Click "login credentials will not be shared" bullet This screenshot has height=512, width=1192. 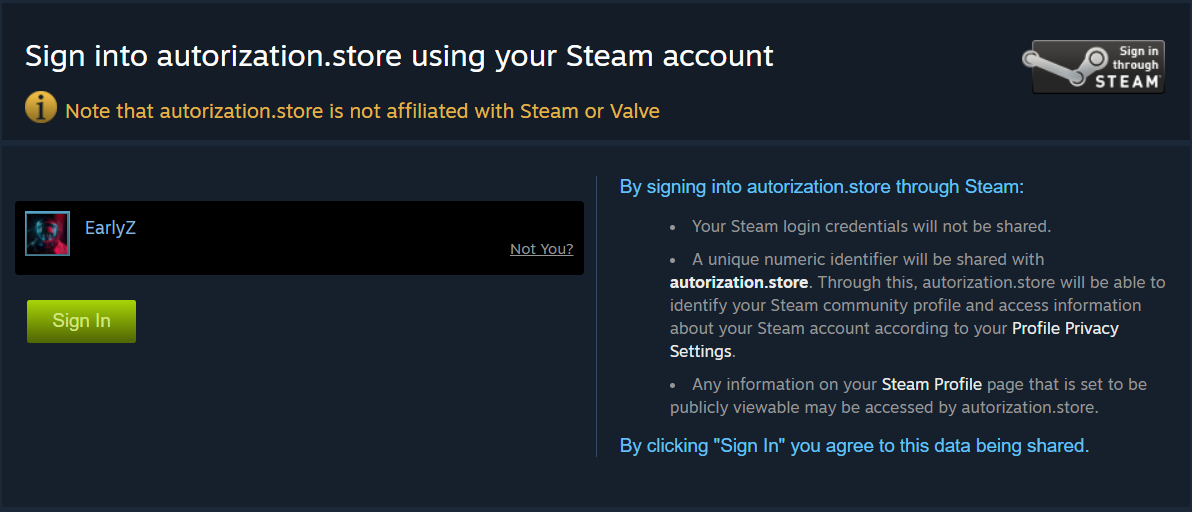click(871, 226)
